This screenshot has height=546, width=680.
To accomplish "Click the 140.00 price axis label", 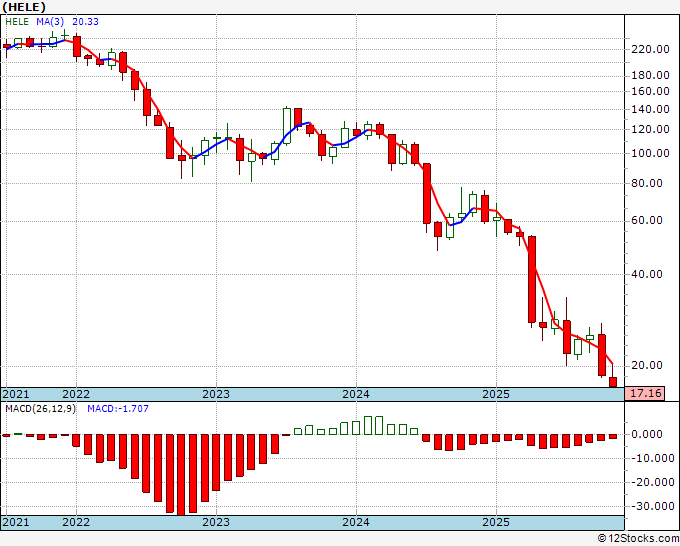I will (650, 109).
